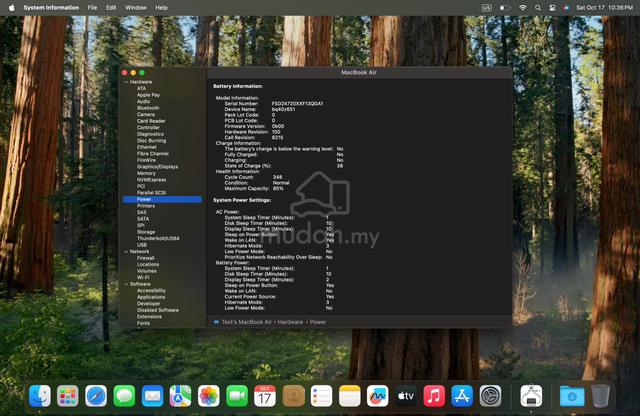Open the Apple menu
Screen dimensions: 640x416
pyautogui.click(x=11, y=7)
